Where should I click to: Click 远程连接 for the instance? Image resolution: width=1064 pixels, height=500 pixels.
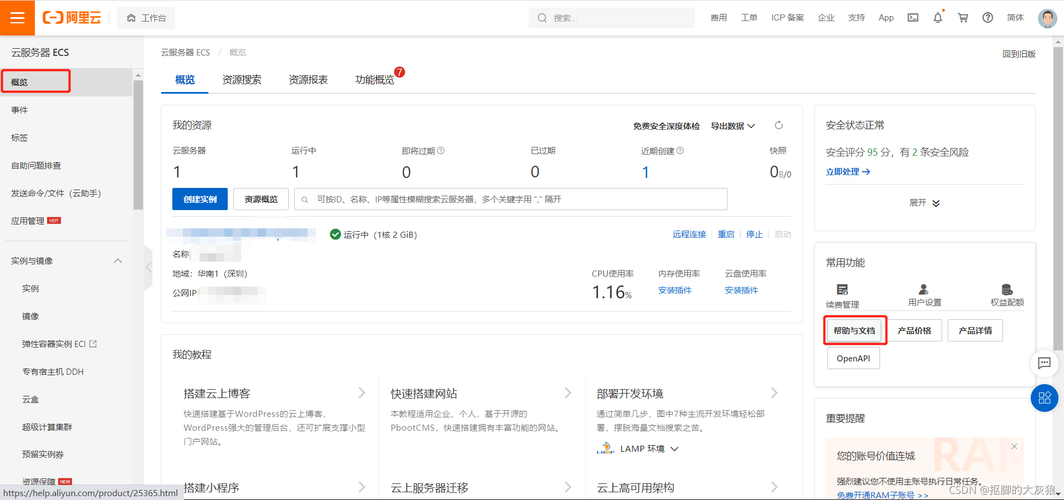[689, 234]
